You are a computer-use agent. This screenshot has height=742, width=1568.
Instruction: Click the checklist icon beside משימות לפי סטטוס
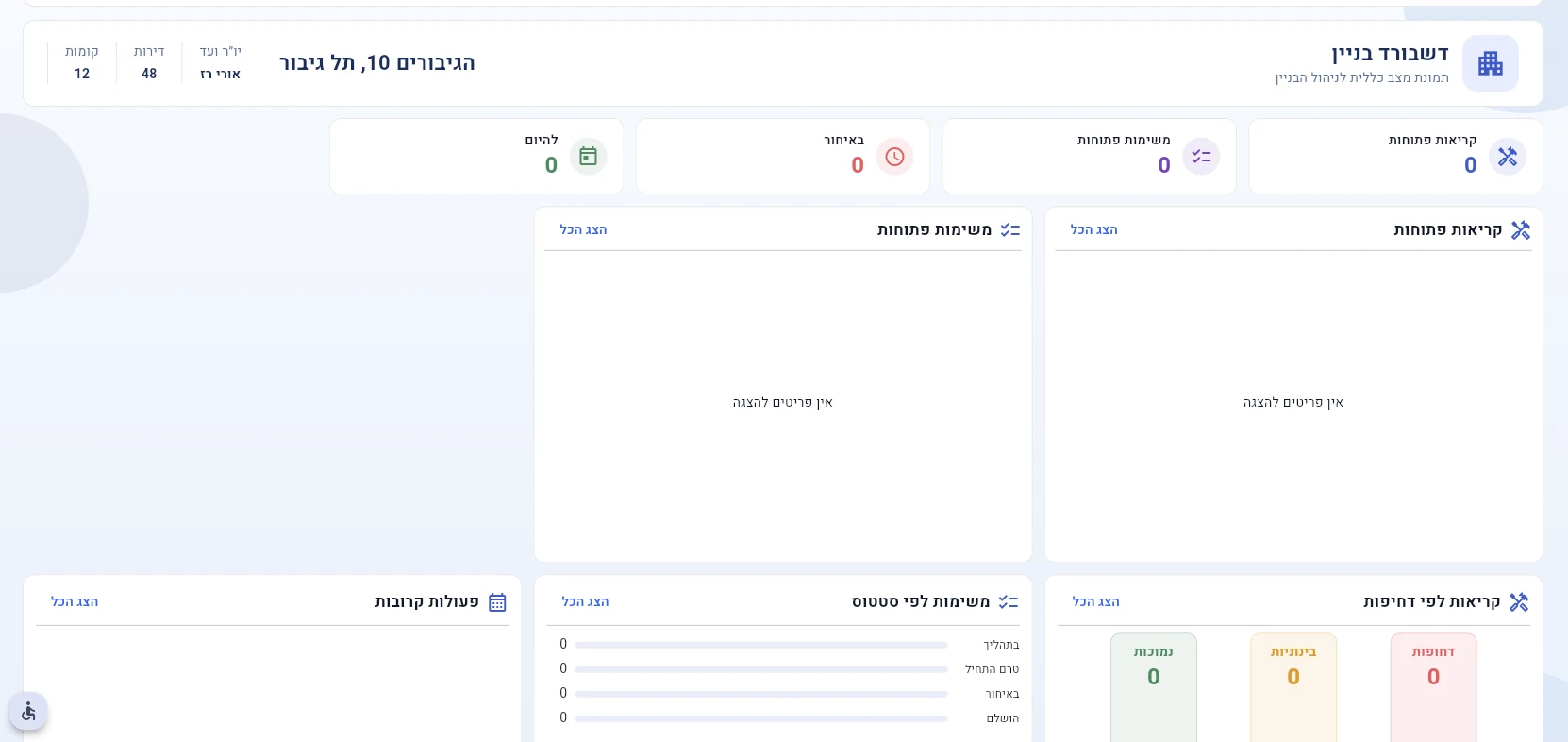1009,602
